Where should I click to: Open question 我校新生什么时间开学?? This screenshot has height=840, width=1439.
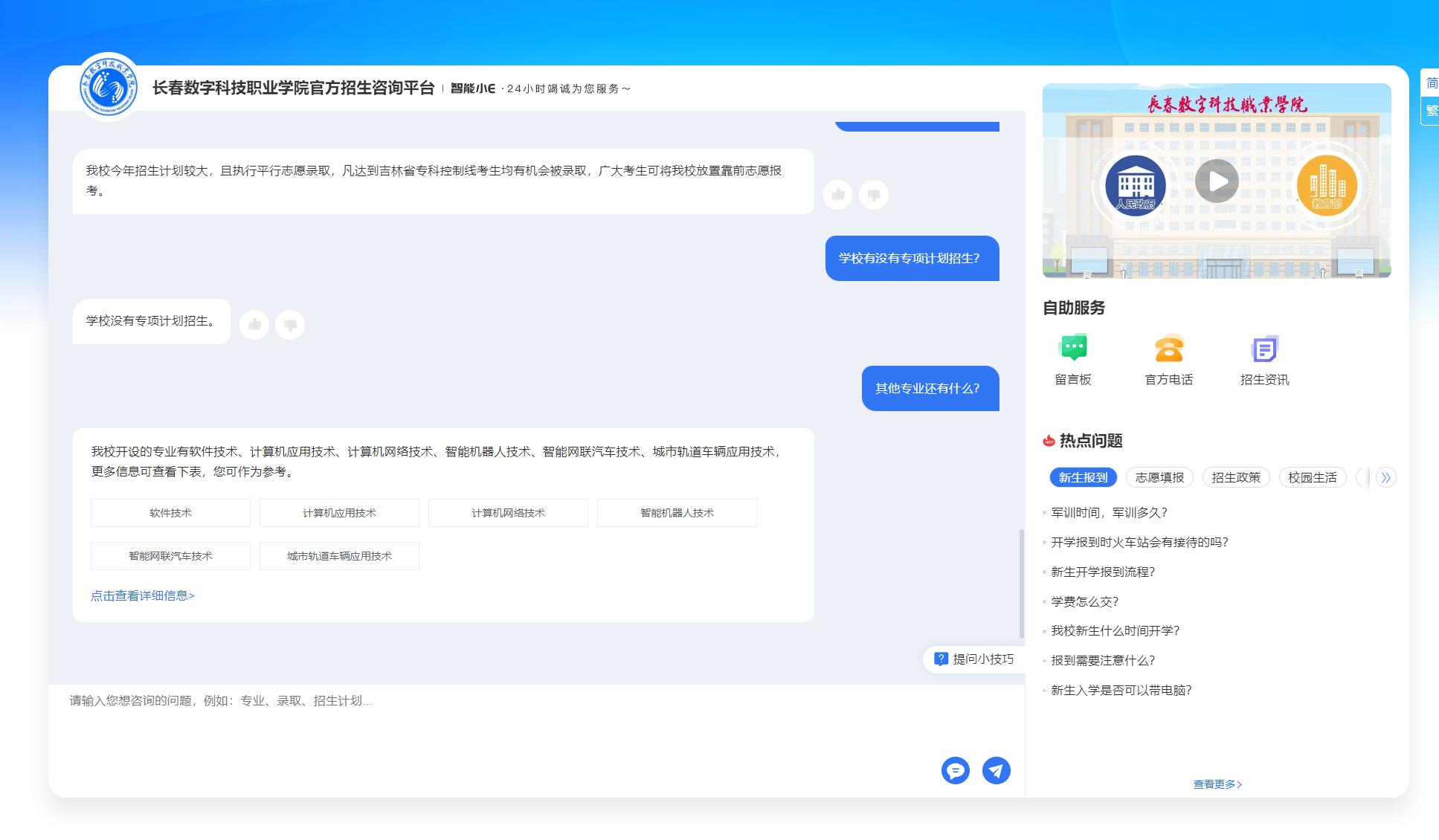point(1116,630)
